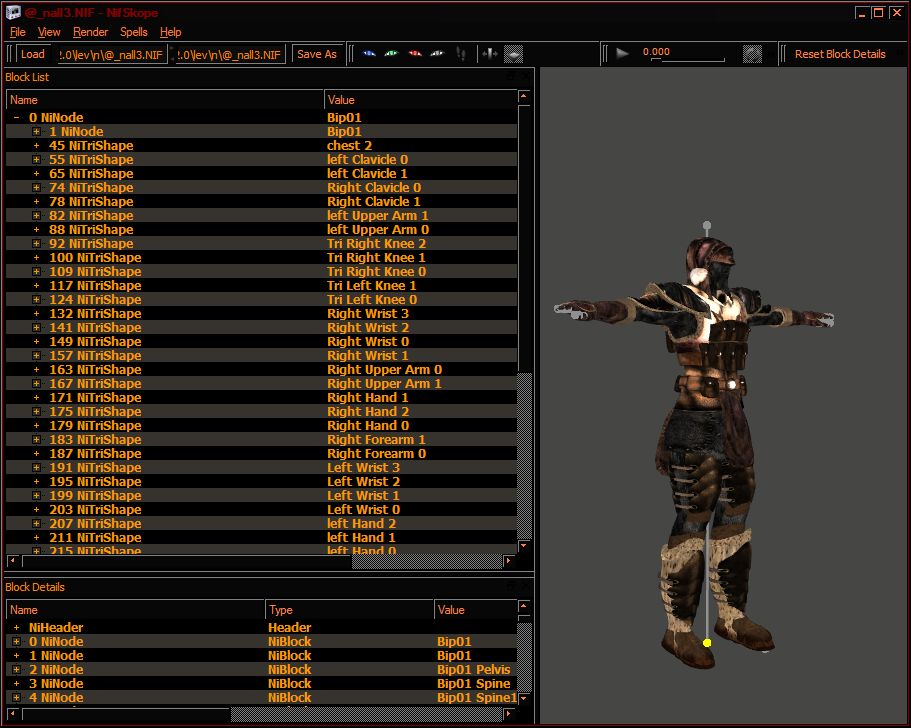Click the value 'Right Forearm 1'
The image size is (911, 728).
[376, 439]
